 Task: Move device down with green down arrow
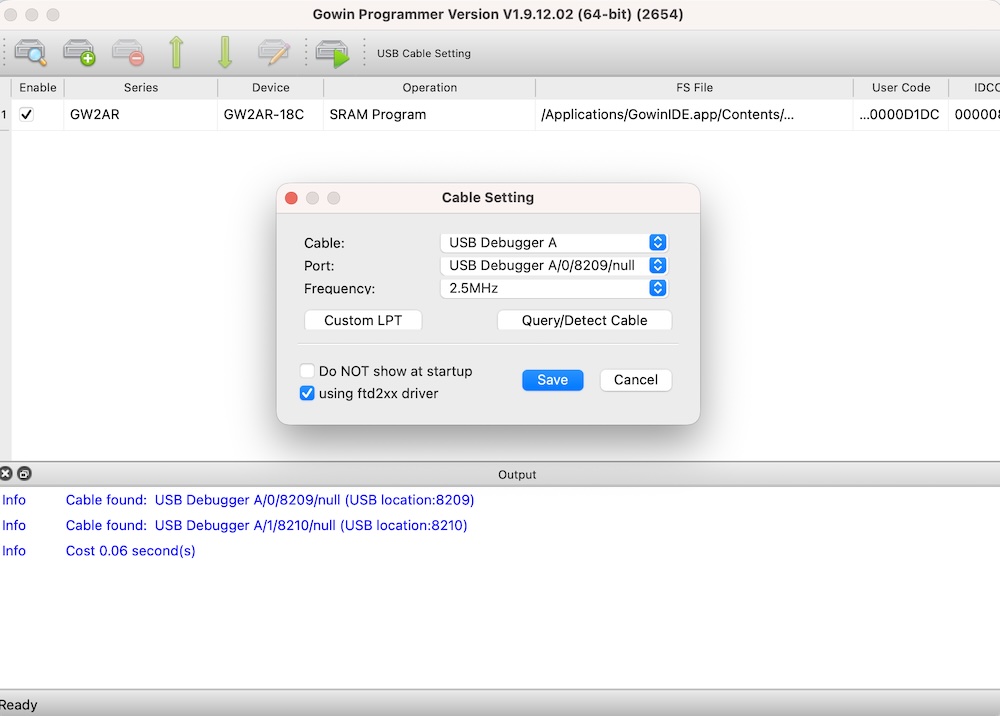pyautogui.click(x=225, y=53)
